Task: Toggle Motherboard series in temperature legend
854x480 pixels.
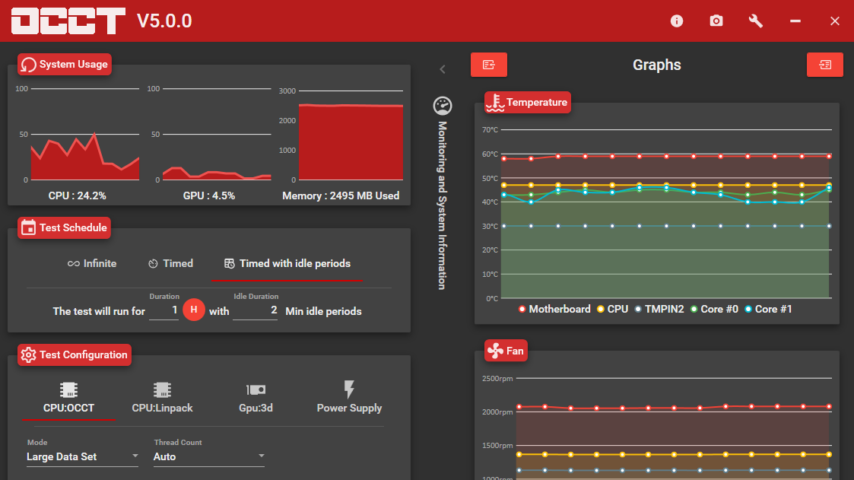Action: coord(554,309)
